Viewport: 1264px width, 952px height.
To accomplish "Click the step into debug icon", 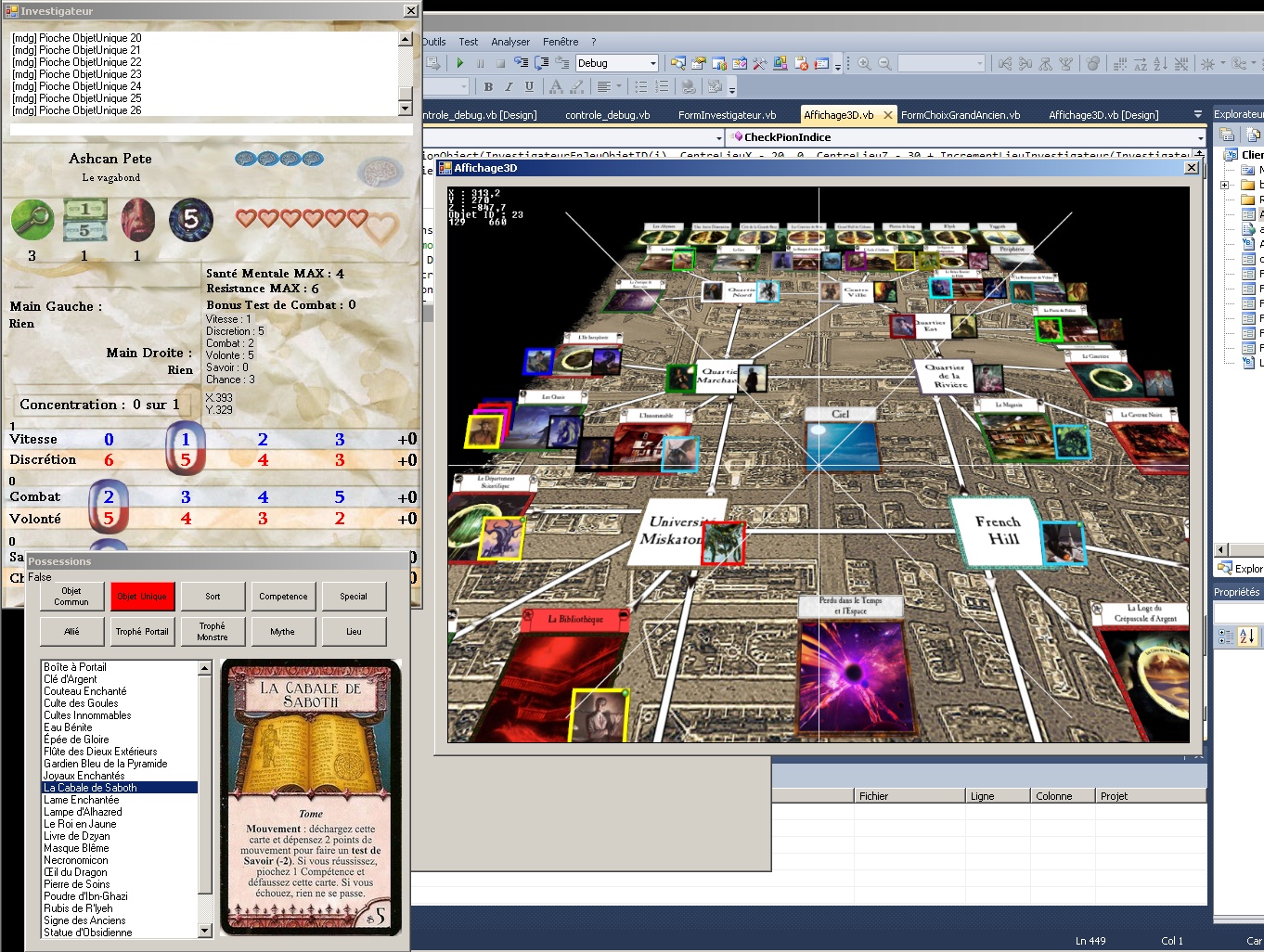I will [x=521, y=63].
